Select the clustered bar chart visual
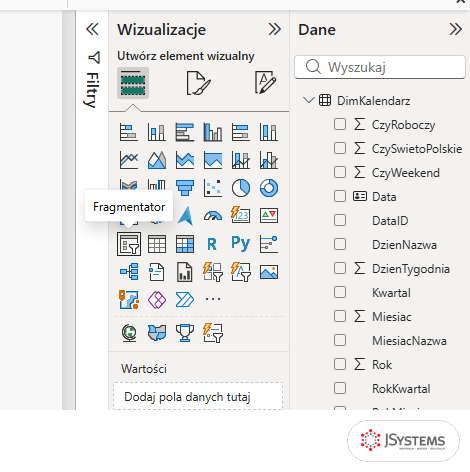470x472 pixels. 185,132
